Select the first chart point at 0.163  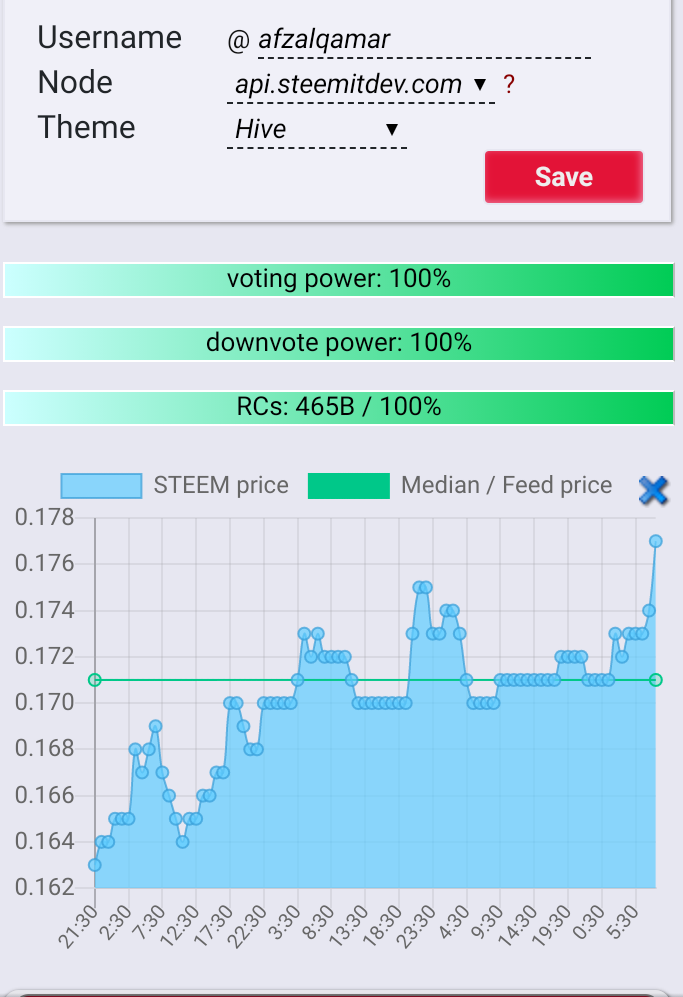click(x=95, y=865)
